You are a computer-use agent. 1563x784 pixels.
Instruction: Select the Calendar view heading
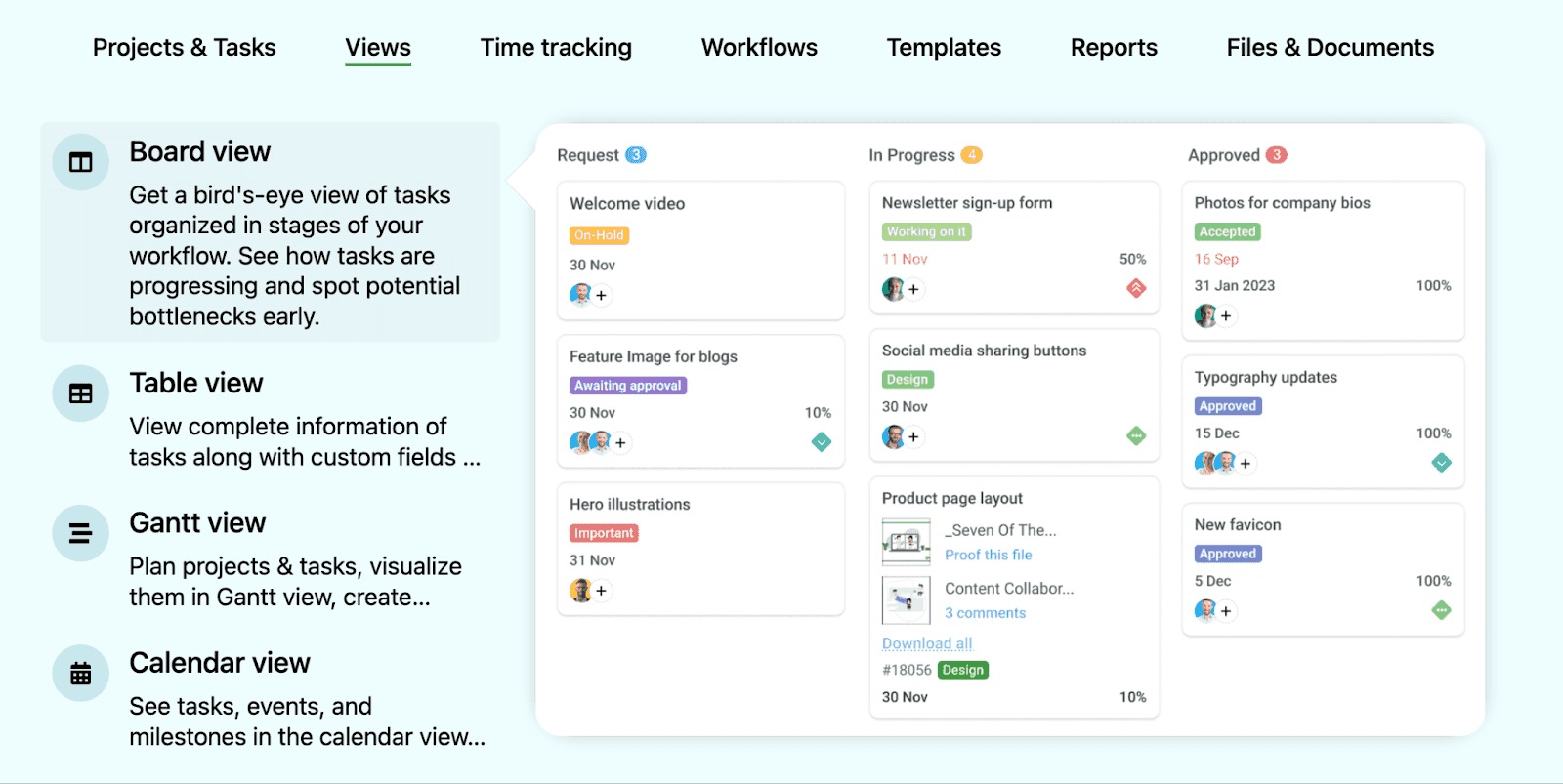[220, 662]
